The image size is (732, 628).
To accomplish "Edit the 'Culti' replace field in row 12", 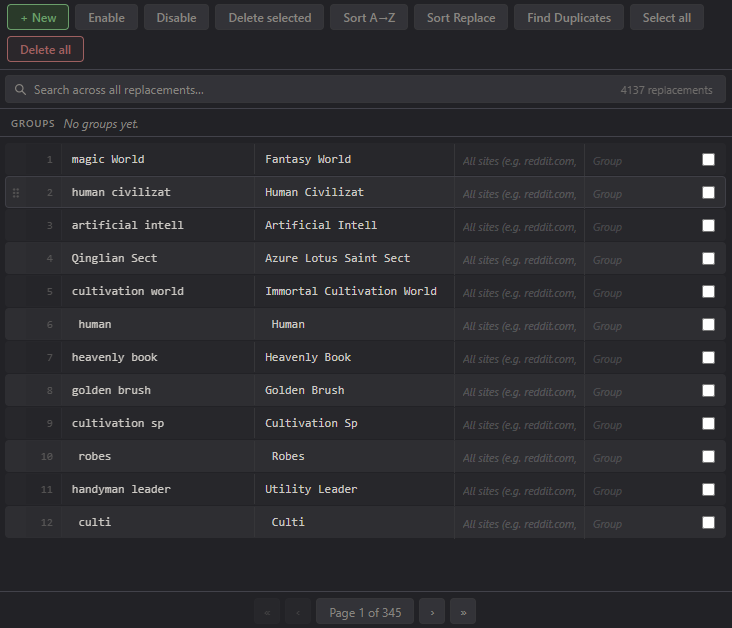I will pyautogui.click(x=354, y=522).
